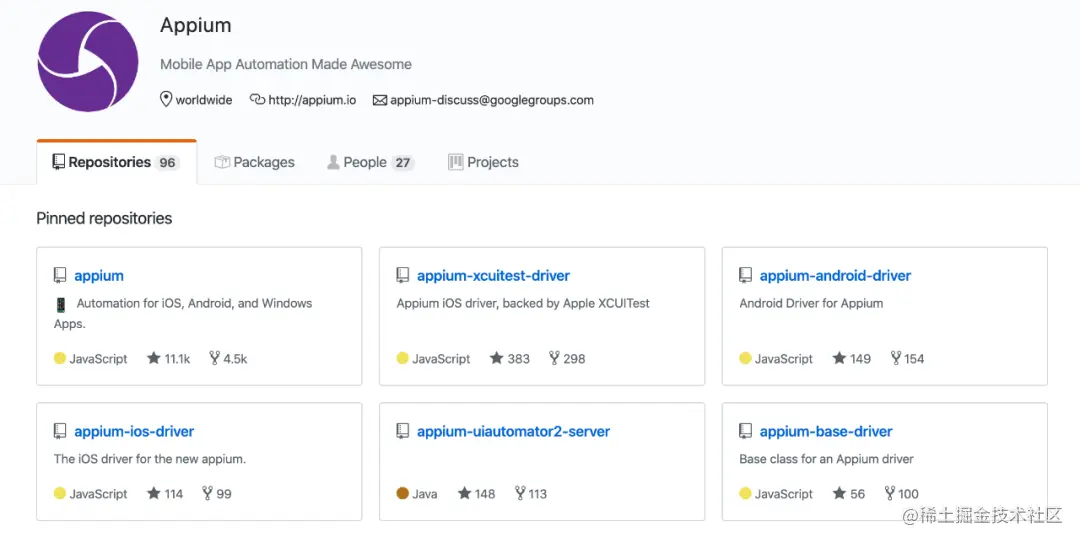
Task: Click the fork icon showing 99
Action: pyautogui.click(x=207, y=493)
